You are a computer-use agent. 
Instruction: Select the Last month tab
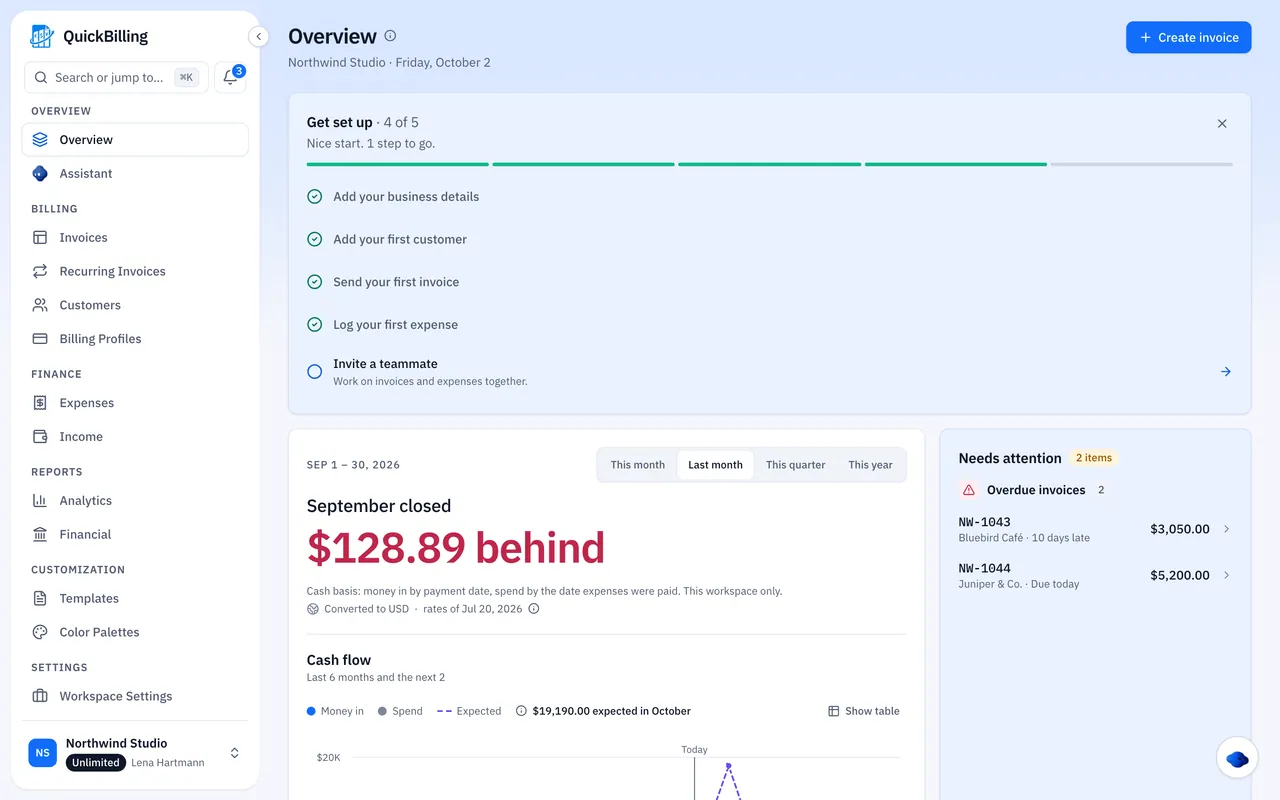point(715,465)
